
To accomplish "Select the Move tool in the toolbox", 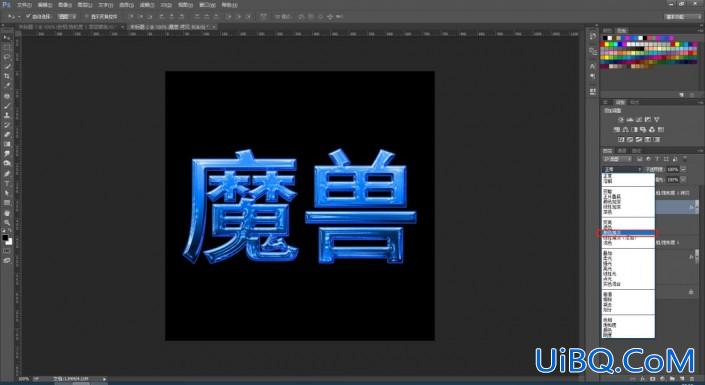I will 7,38.
